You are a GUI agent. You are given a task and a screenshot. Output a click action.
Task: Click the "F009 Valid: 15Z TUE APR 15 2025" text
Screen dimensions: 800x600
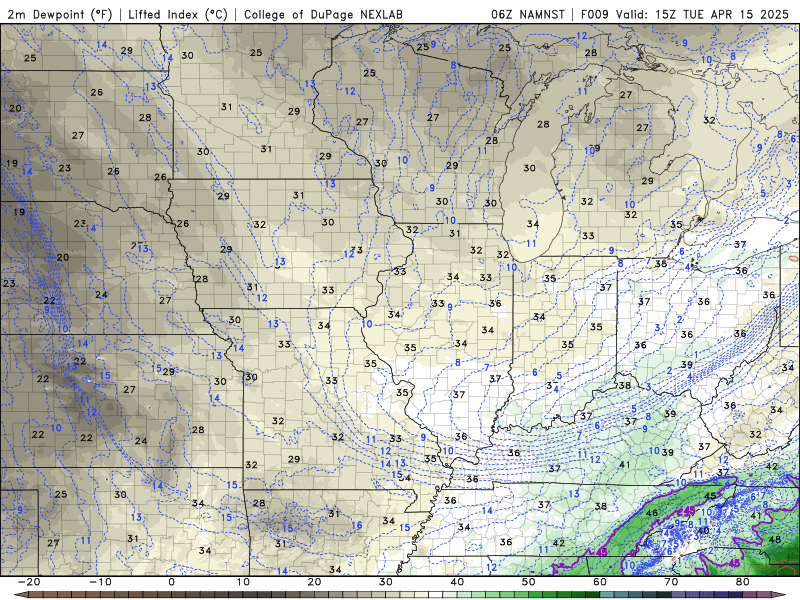pyautogui.click(x=685, y=14)
